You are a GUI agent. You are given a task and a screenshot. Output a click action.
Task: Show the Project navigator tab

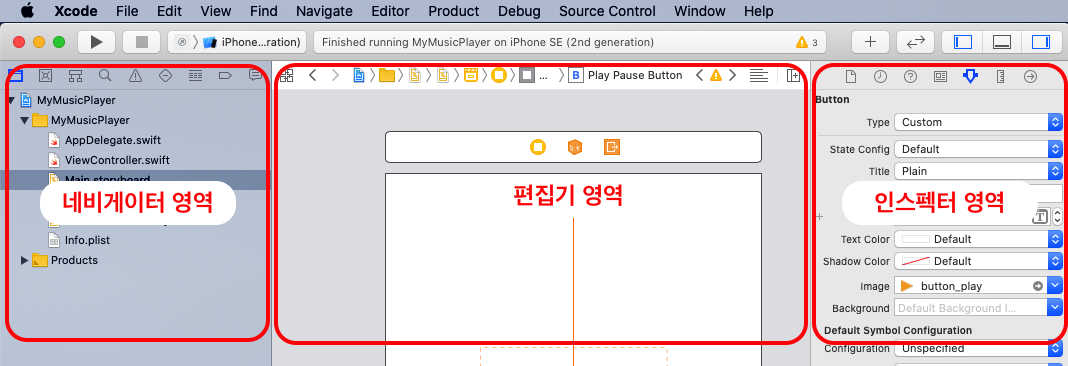point(15,76)
